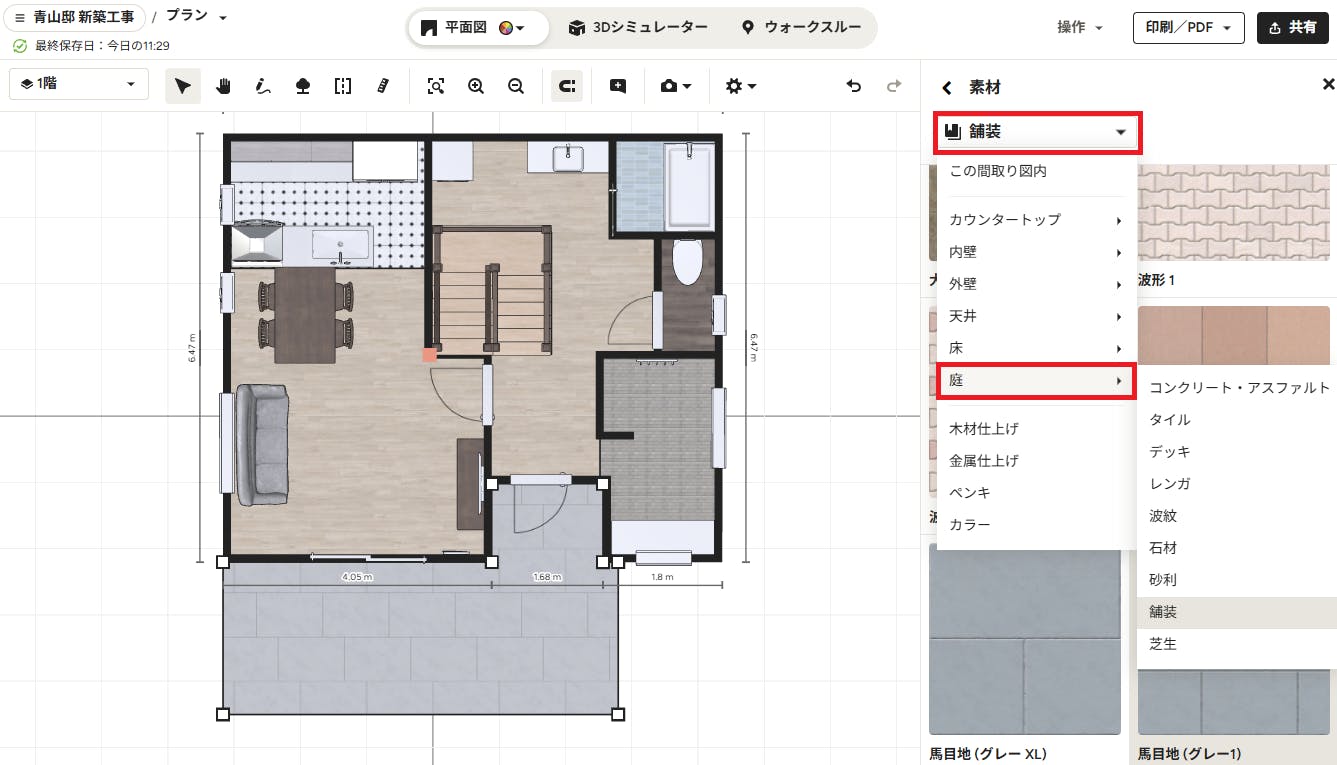This screenshot has width=1337, height=765.
Task: Choose ペンキ from the menu
Action: (x=1037, y=493)
